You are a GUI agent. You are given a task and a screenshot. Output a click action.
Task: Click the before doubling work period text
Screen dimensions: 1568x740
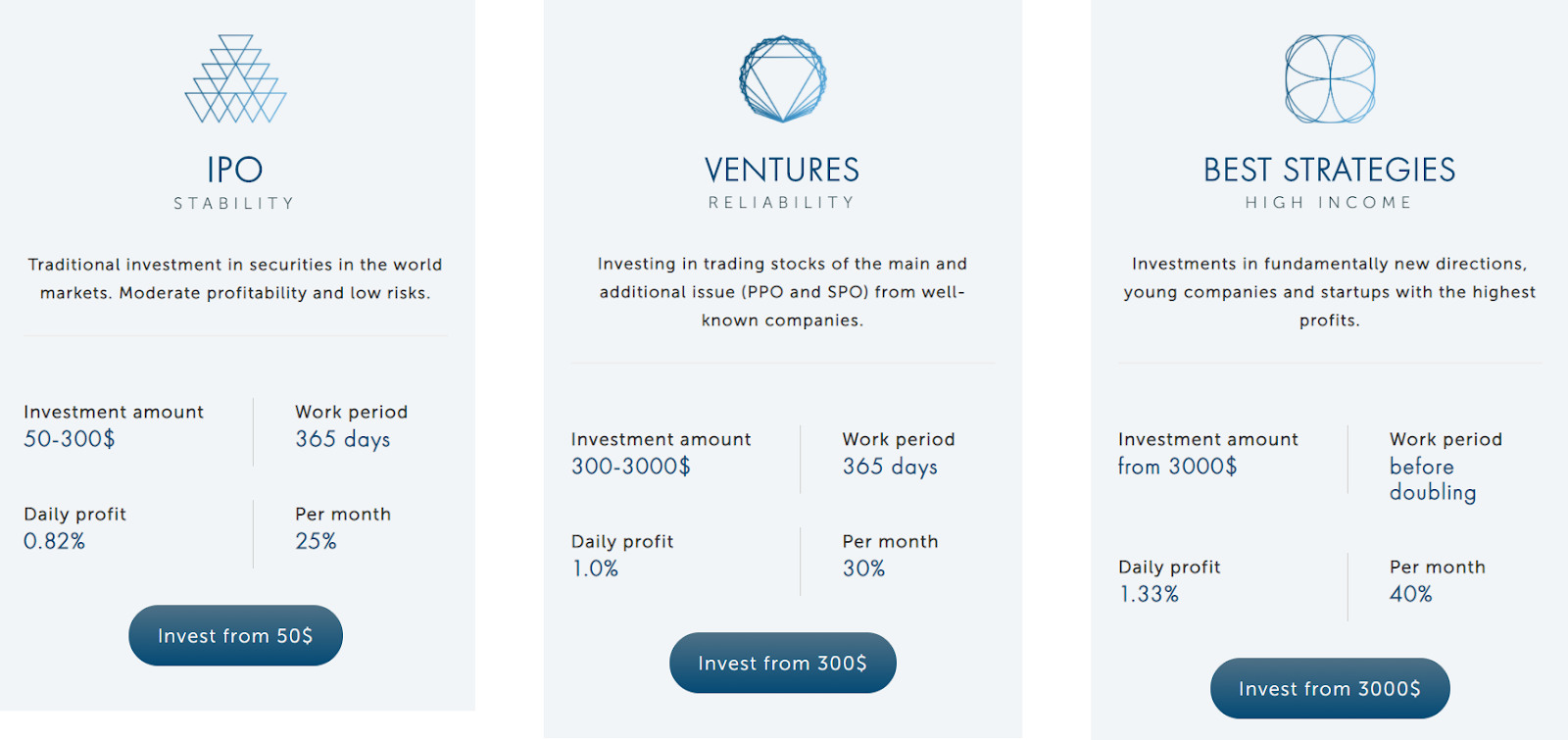(1432, 479)
